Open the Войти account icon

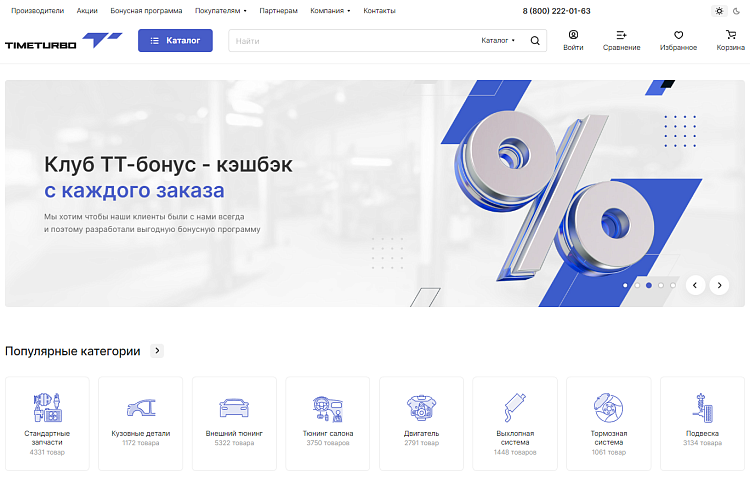pyautogui.click(x=573, y=35)
